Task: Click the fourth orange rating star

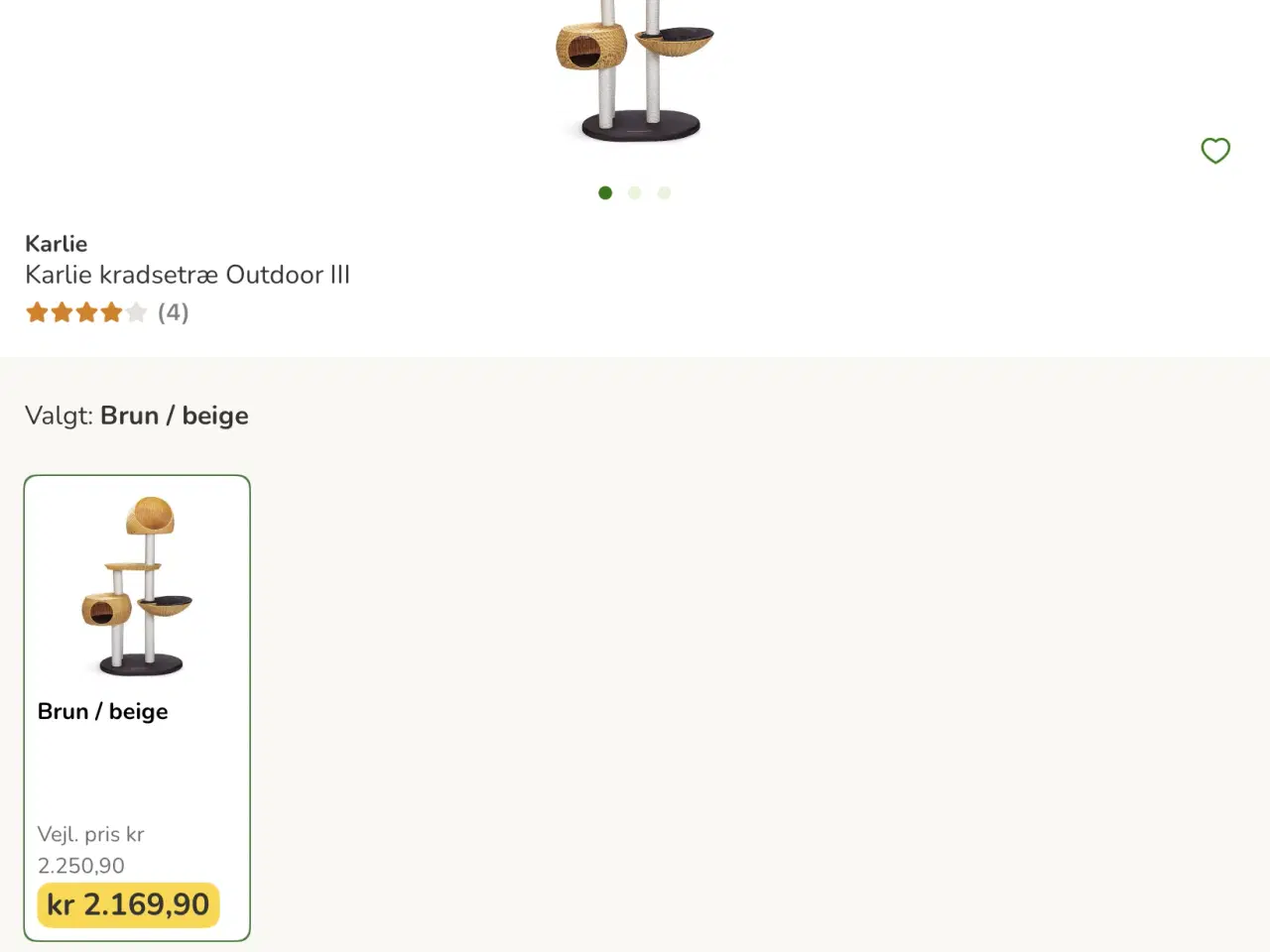Action: coord(111,313)
